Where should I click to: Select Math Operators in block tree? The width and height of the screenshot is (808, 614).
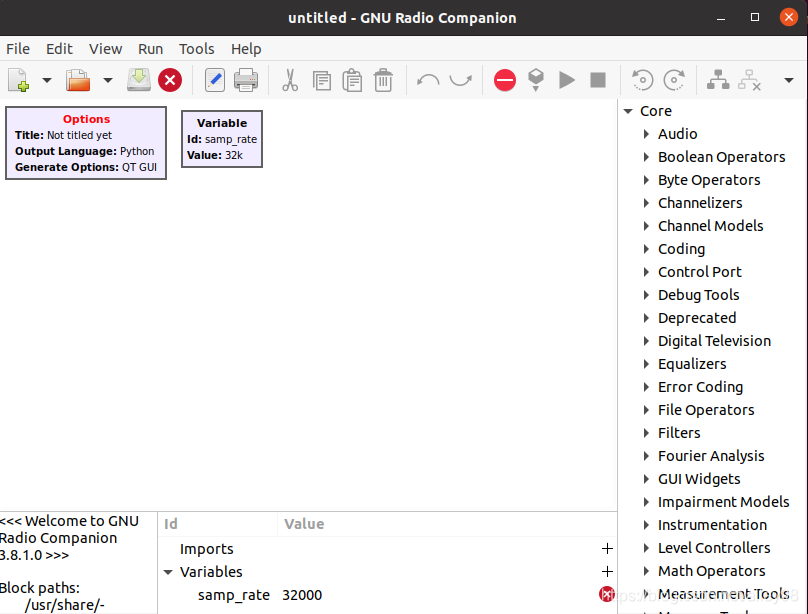(x=711, y=571)
